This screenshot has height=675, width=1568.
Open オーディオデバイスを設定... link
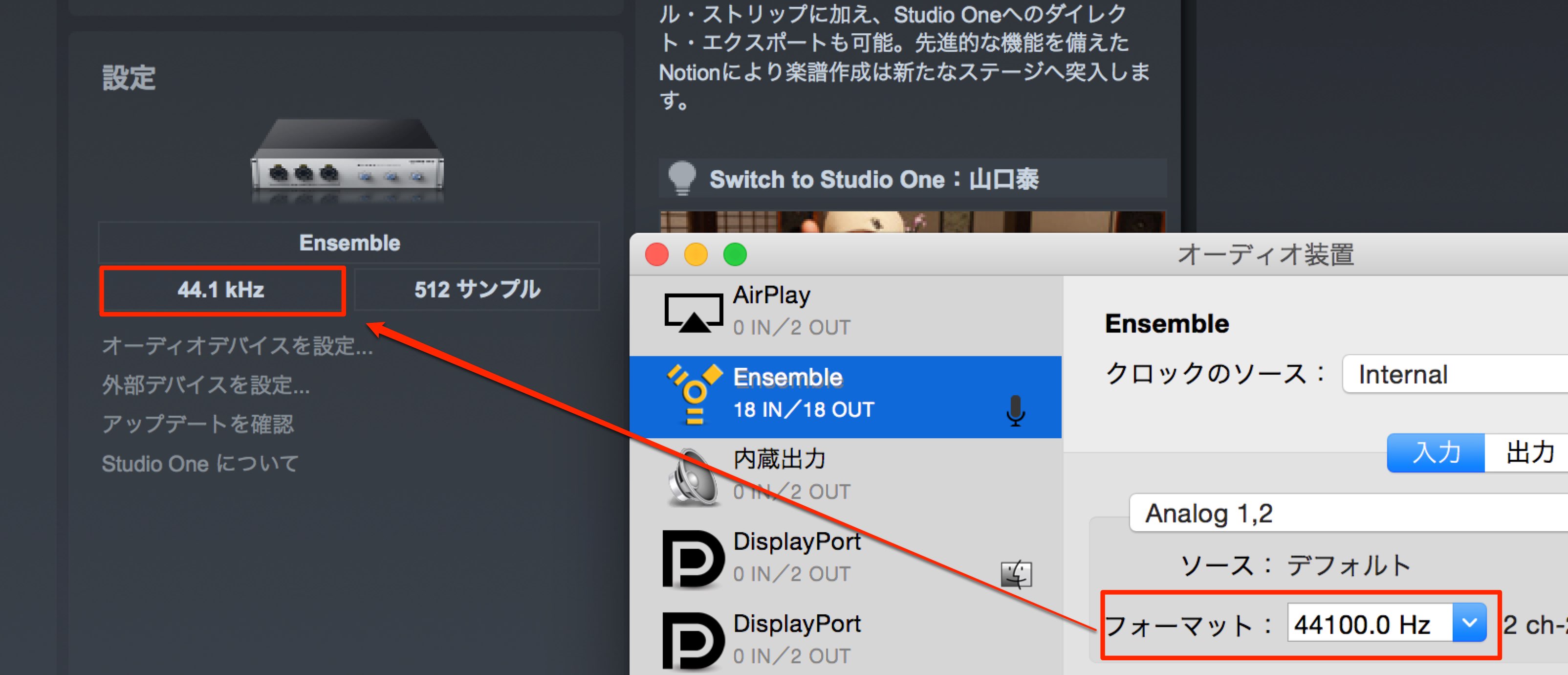[237, 346]
